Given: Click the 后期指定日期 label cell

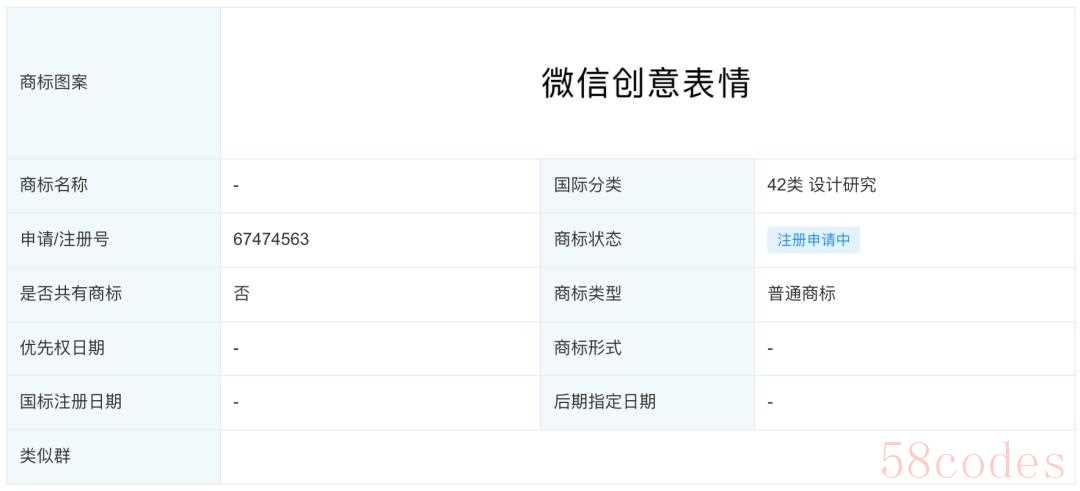Looking at the screenshot, I should pos(647,402).
